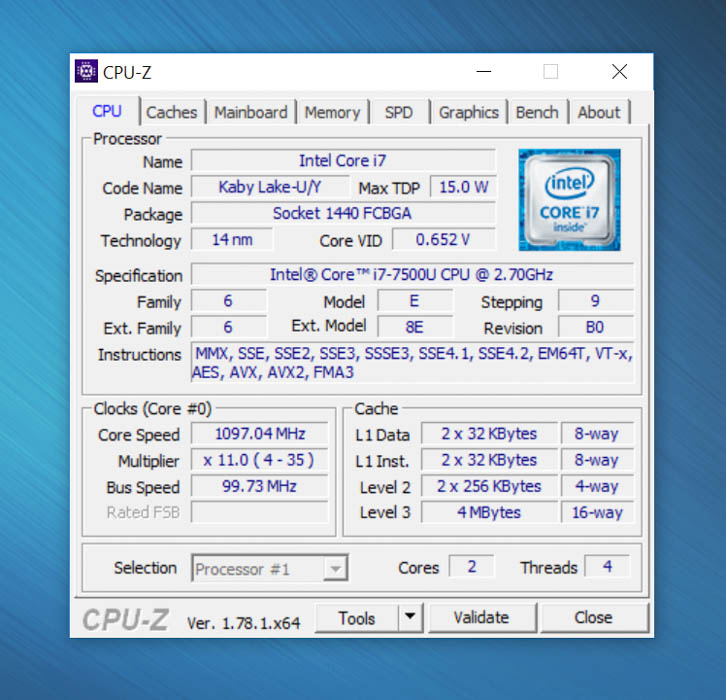726x700 pixels.
Task: Switch to the Bench tab
Action: pos(537,112)
